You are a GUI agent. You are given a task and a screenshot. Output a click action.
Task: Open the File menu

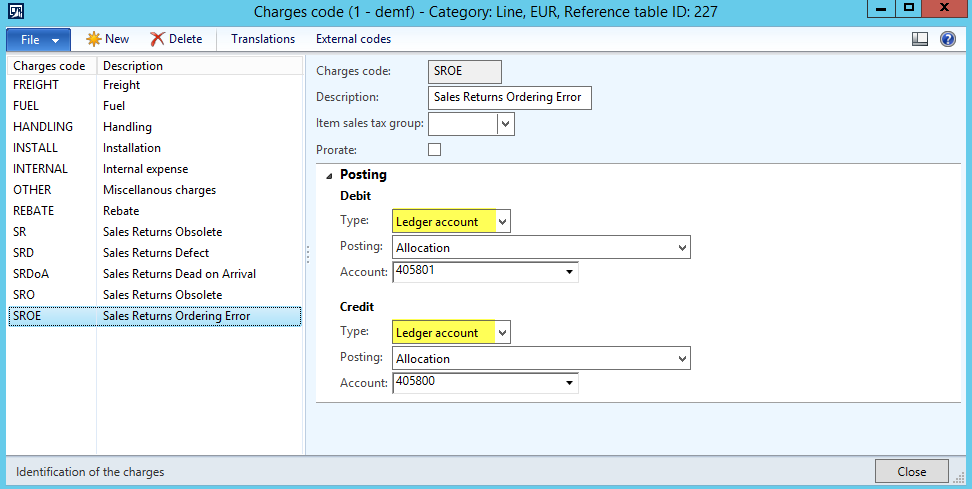point(38,39)
